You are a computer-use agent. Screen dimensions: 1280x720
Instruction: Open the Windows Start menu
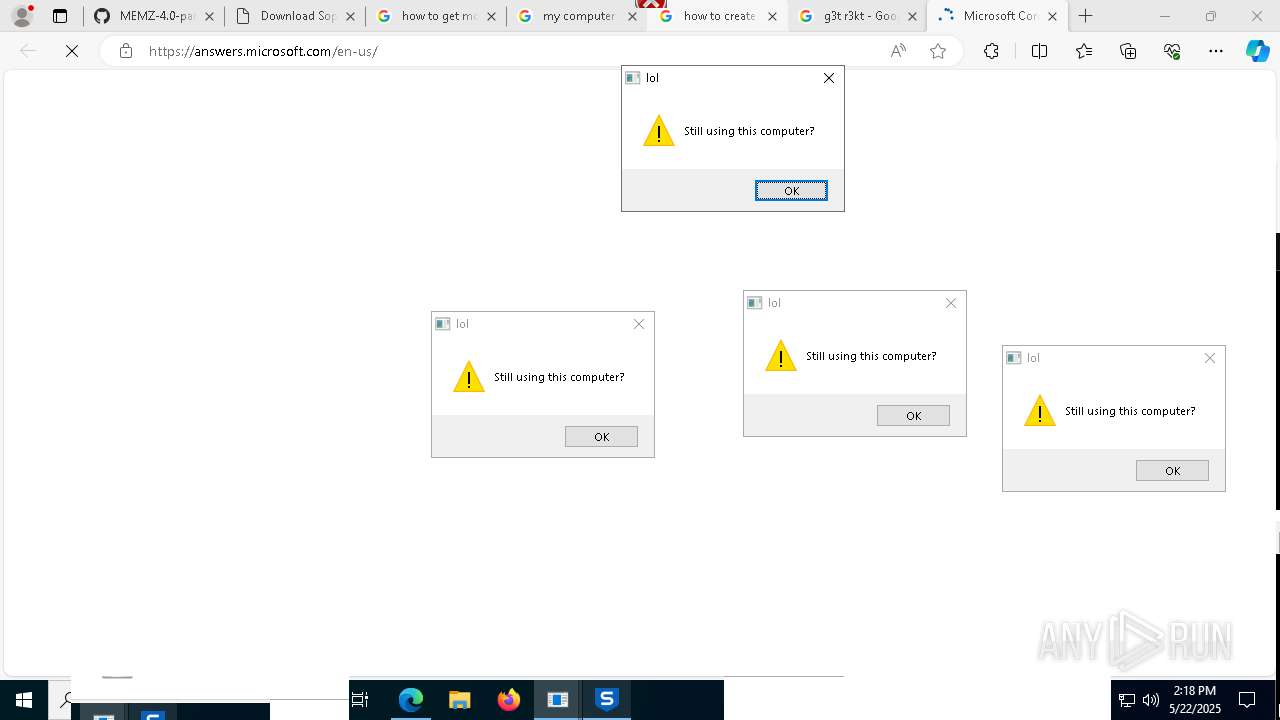tap(24, 700)
